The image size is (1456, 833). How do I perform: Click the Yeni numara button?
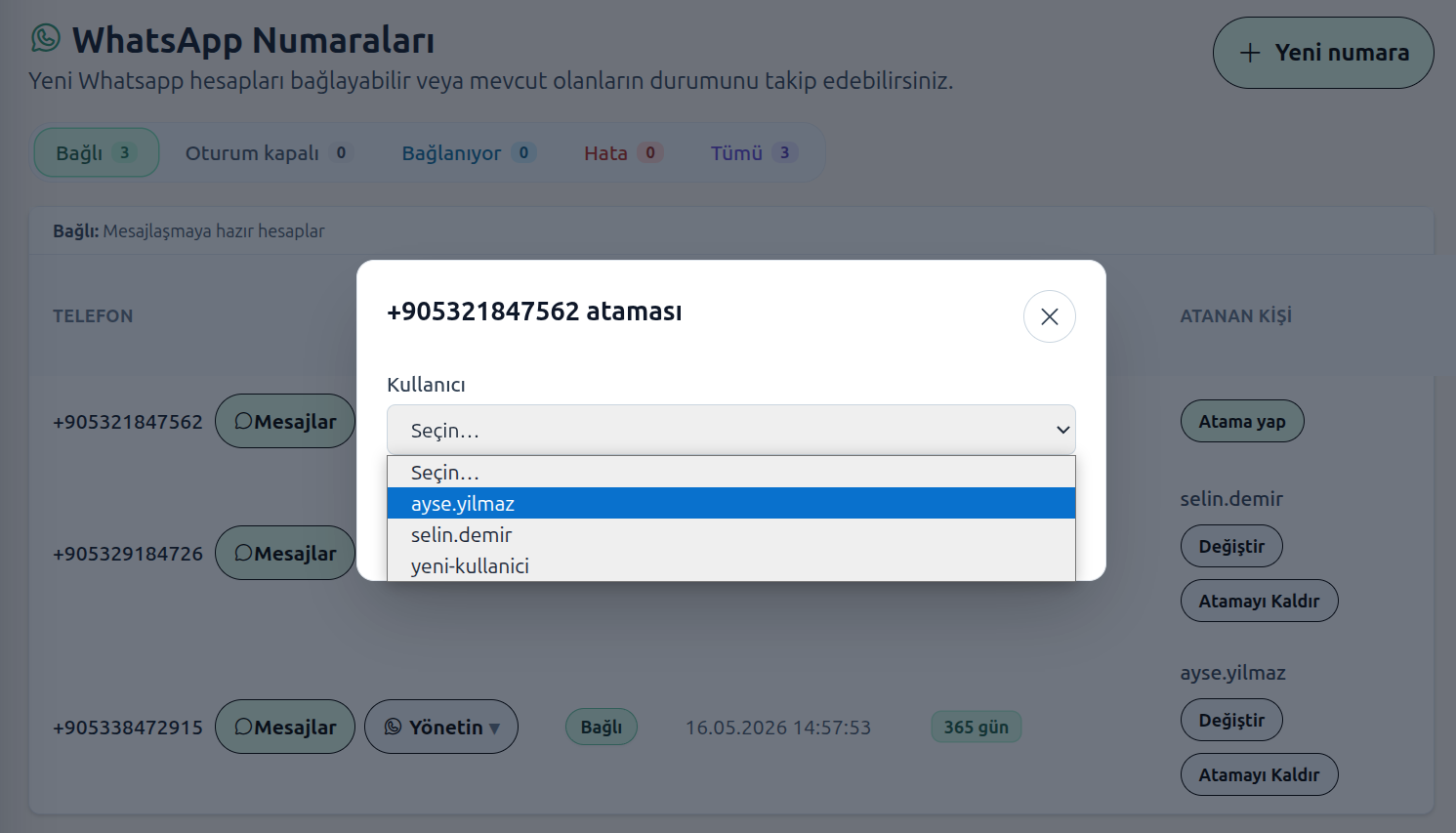(x=1323, y=53)
